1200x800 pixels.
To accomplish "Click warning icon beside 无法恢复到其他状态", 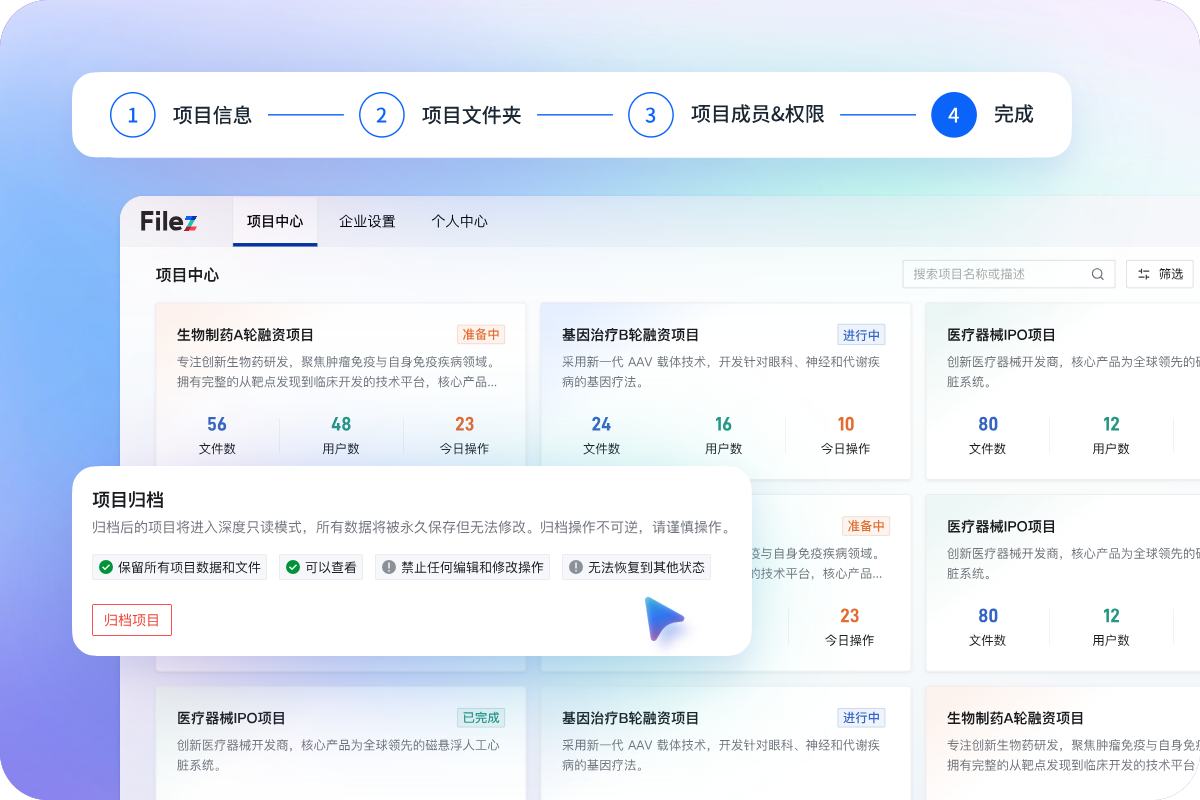I will point(575,567).
